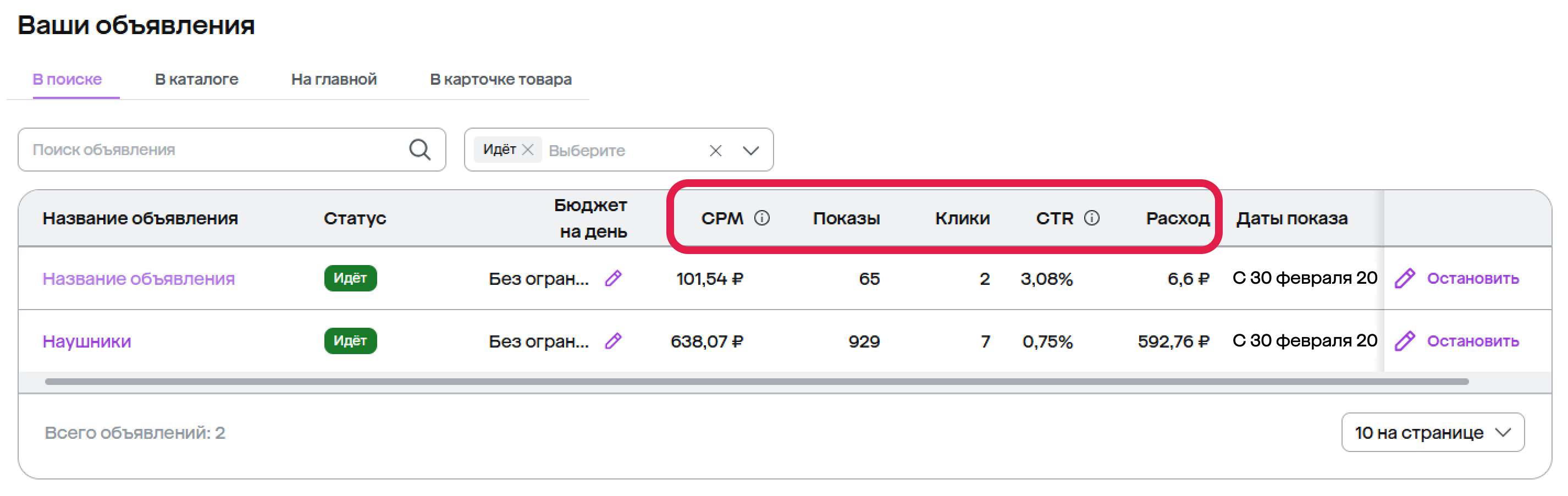Viewport: 1568px width, 496px height.
Task: Click the Выберите status placeholder
Action: (586, 150)
